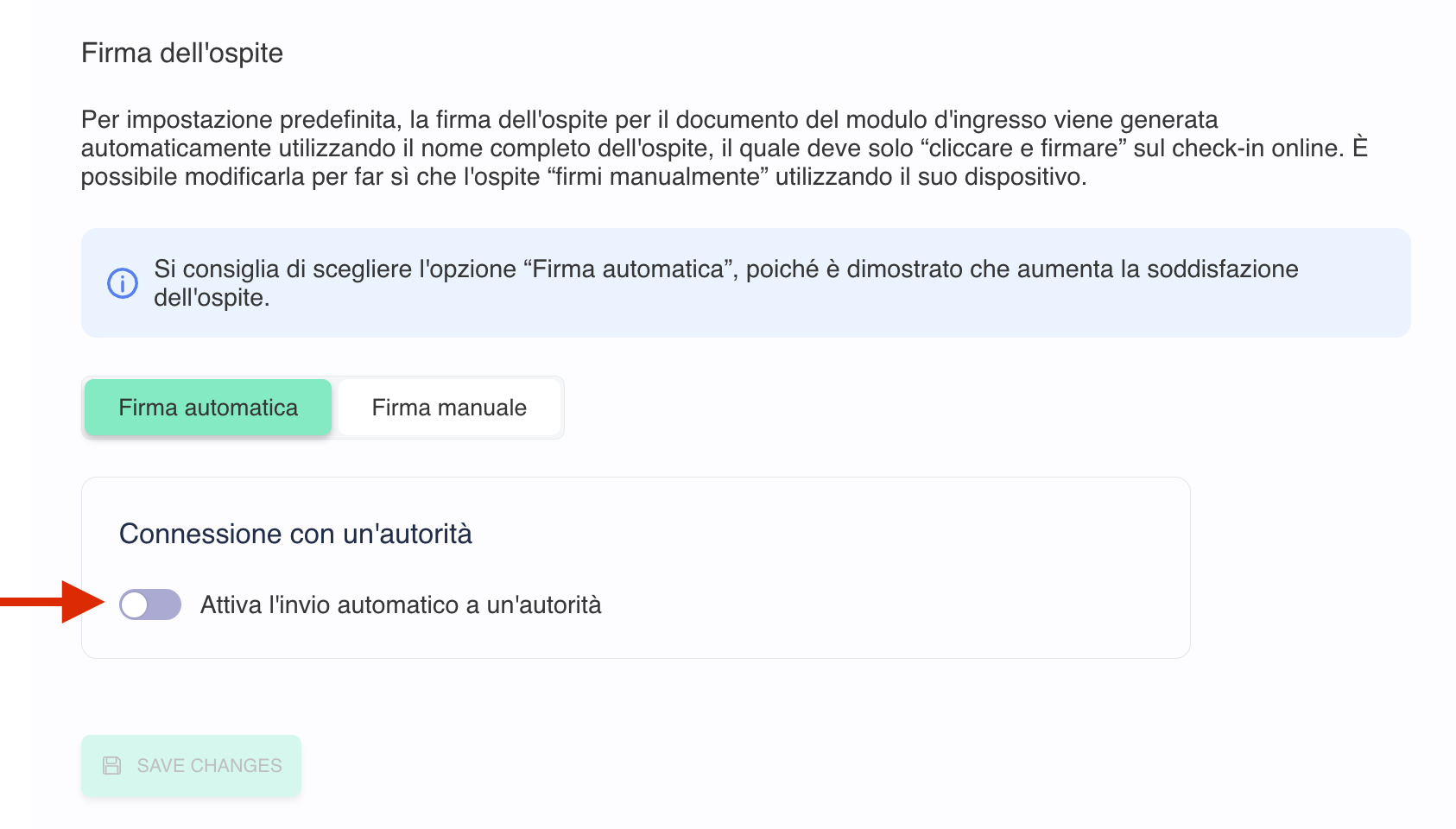This screenshot has height=829, width=1456.
Task: Click the blue info circle icon
Action: (x=123, y=282)
